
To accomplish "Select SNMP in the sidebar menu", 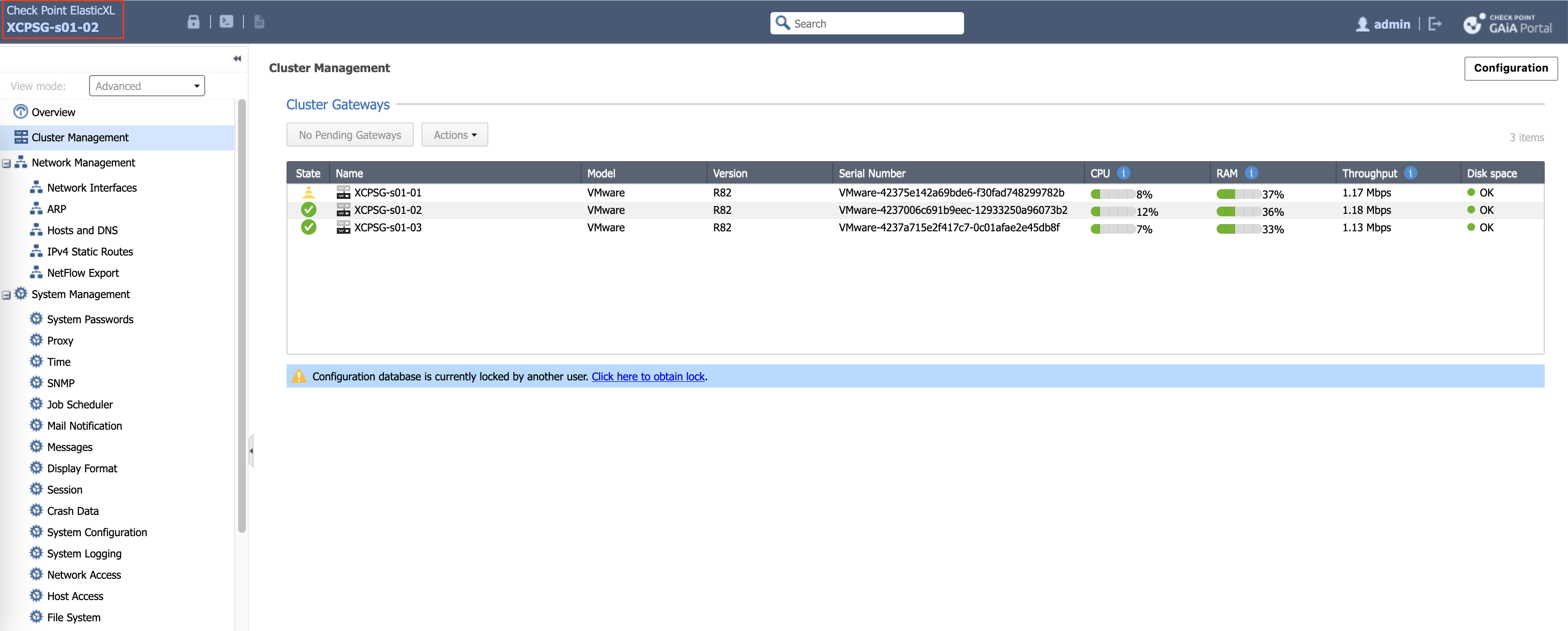I will click(x=60, y=383).
